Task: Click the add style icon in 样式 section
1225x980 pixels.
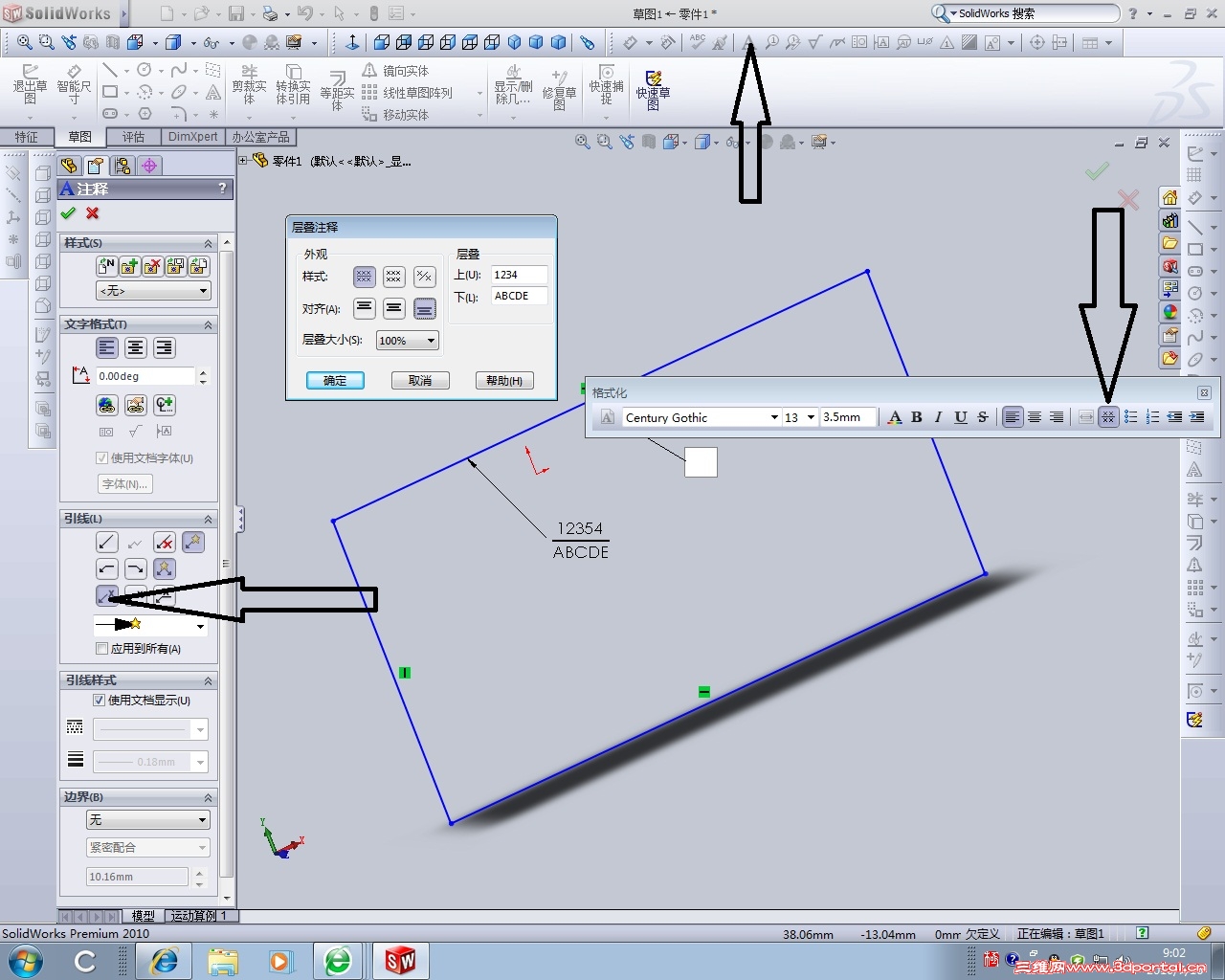Action: click(130, 266)
